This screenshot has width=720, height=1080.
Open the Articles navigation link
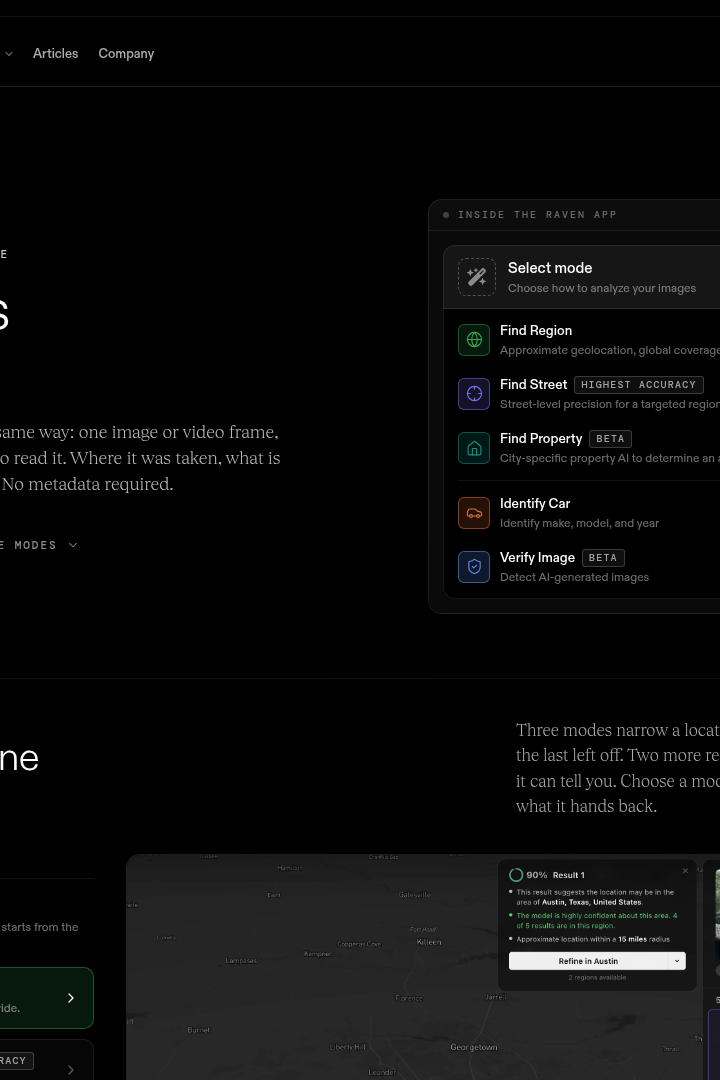[55, 54]
